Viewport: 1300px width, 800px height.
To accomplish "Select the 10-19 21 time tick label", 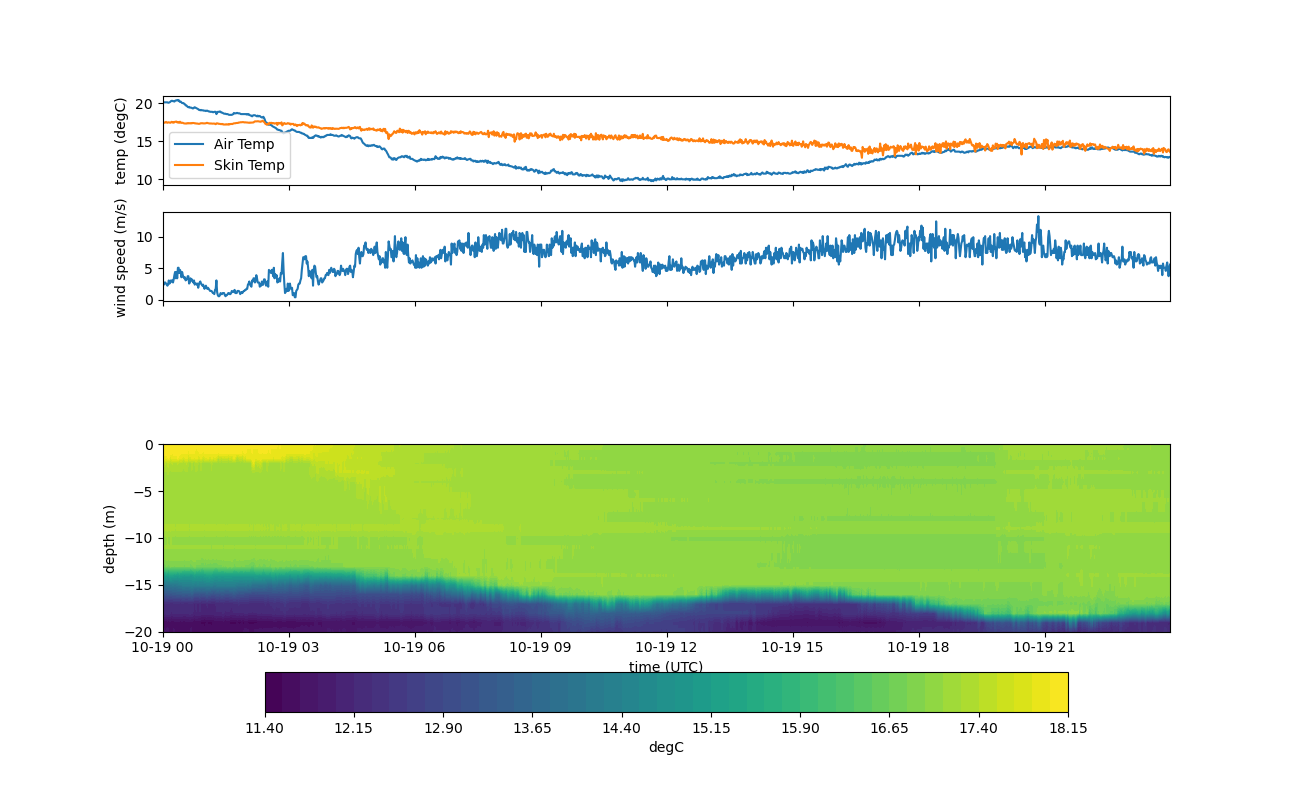I will coord(1045,647).
